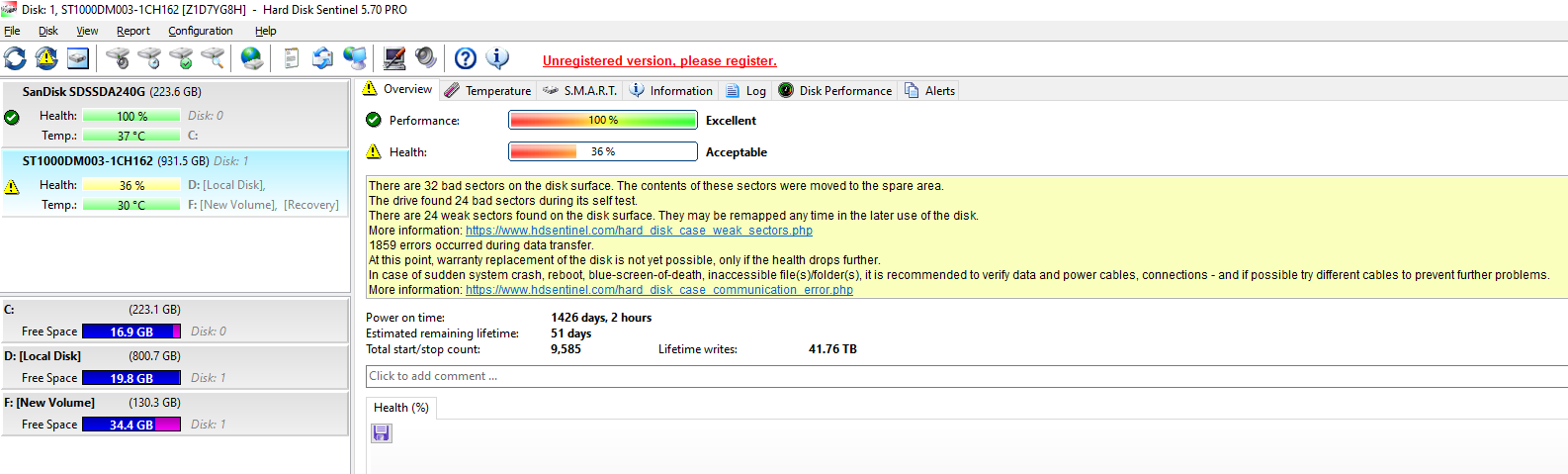
Task: Open the Configuration menu
Action: 201,31
